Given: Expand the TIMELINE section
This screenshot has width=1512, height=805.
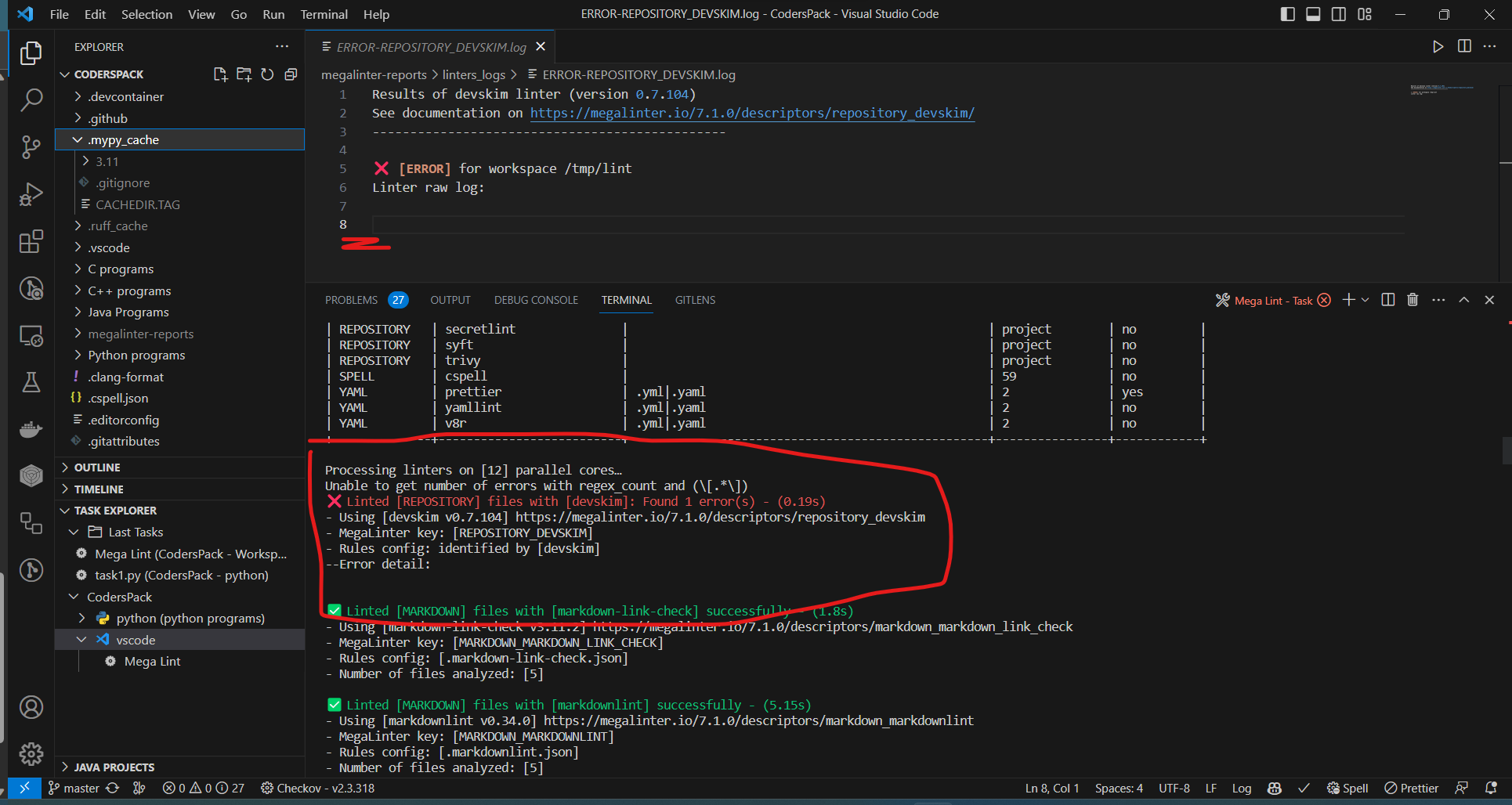Looking at the screenshot, I should [179, 489].
